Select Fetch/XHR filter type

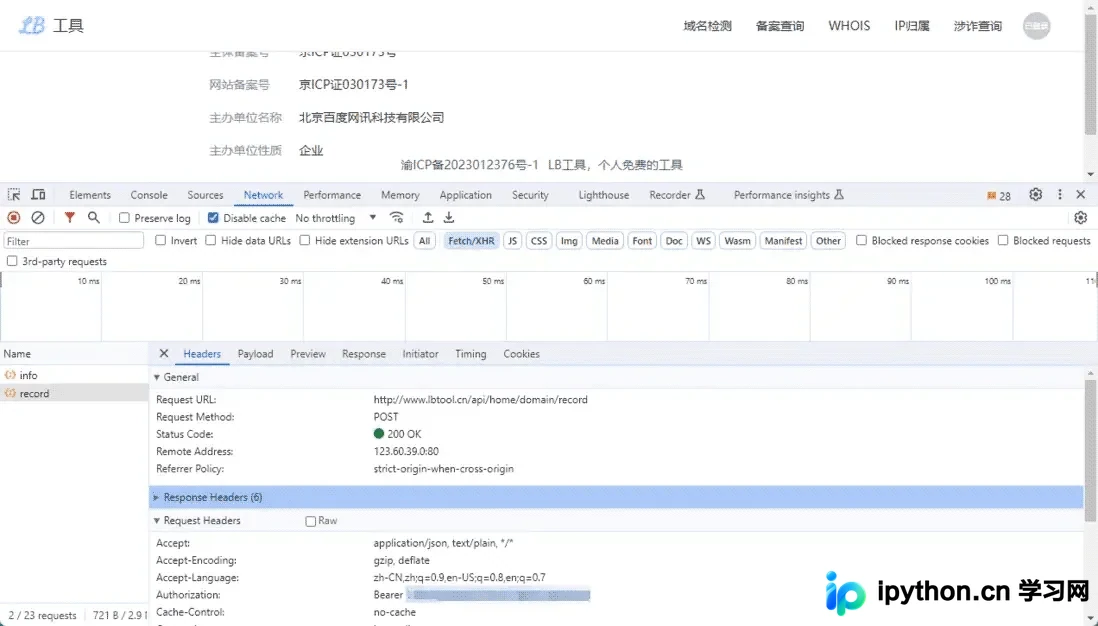pos(471,241)
